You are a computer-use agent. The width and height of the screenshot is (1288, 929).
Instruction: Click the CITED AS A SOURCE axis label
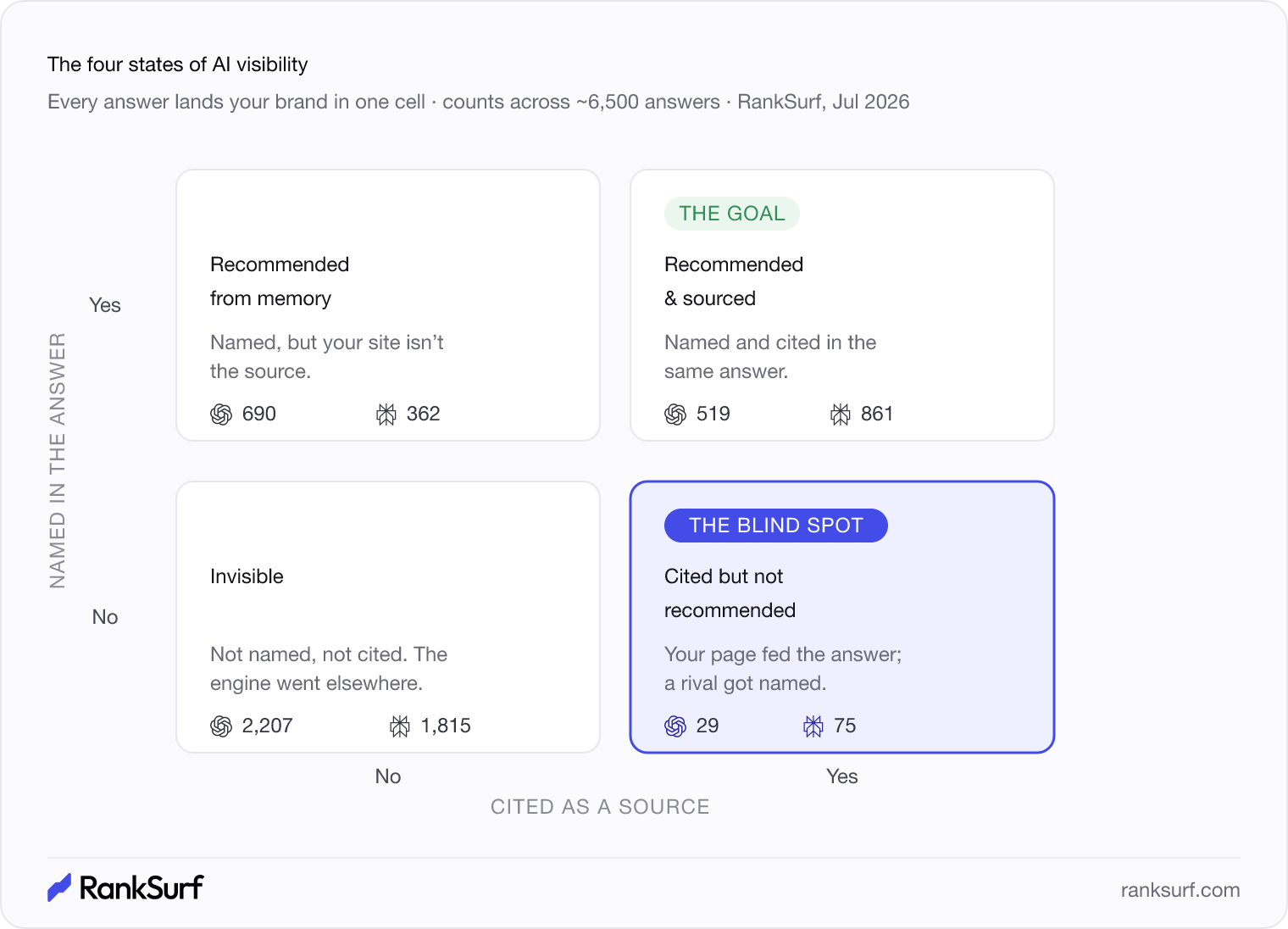pos(600,807)
